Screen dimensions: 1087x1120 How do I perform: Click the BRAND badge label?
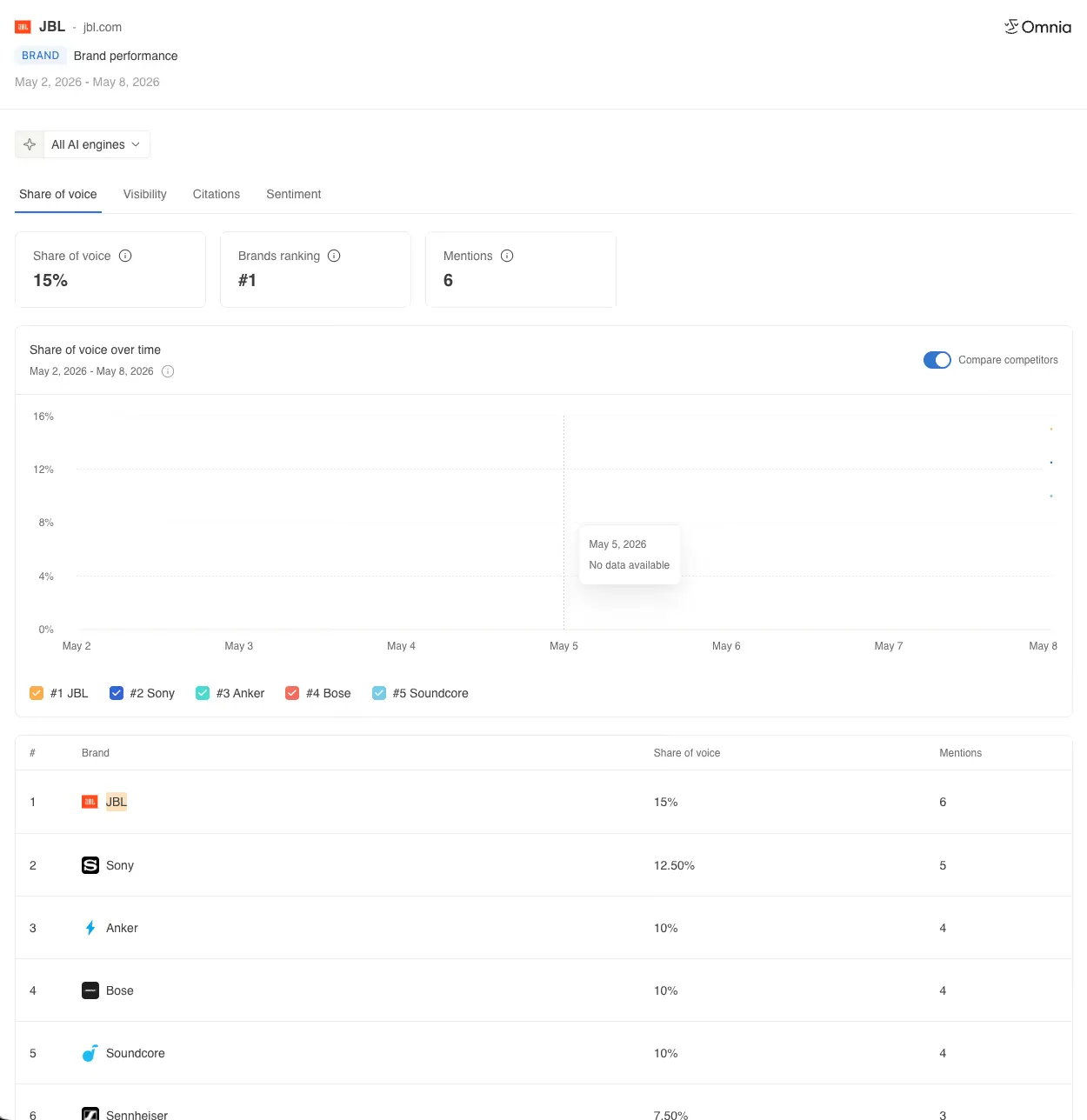click(x=41, y=56)
